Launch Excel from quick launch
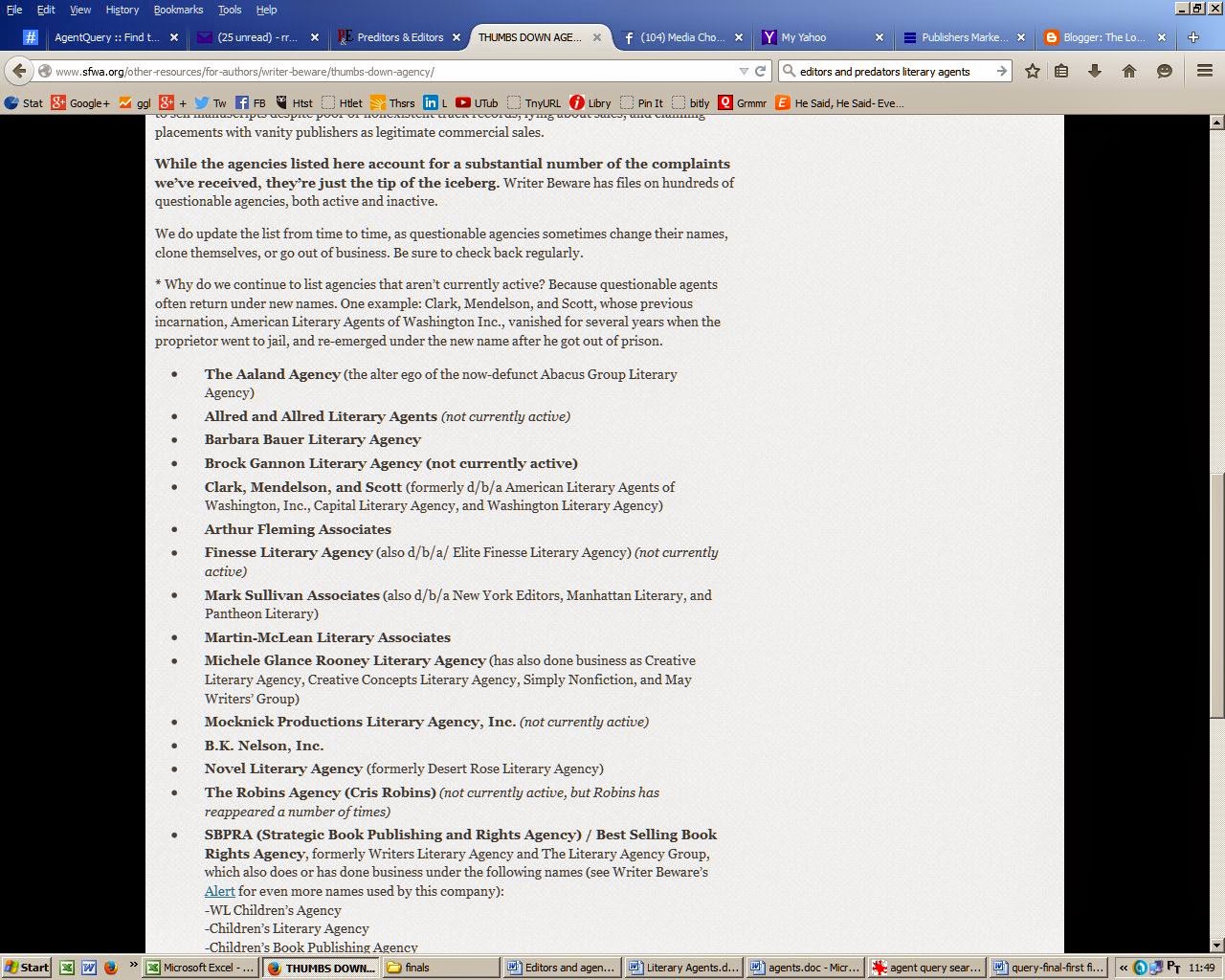This screenshot has height=980, width=1225. click(67, 968)
